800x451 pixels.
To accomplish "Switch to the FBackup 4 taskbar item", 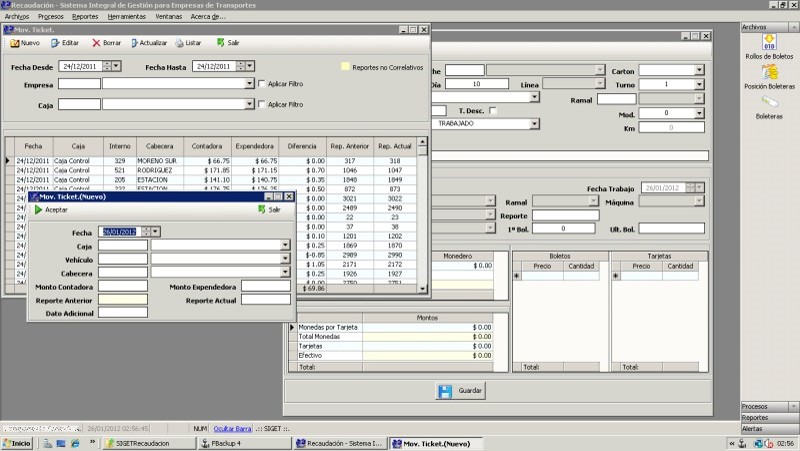I will click(x=245, y=443).
